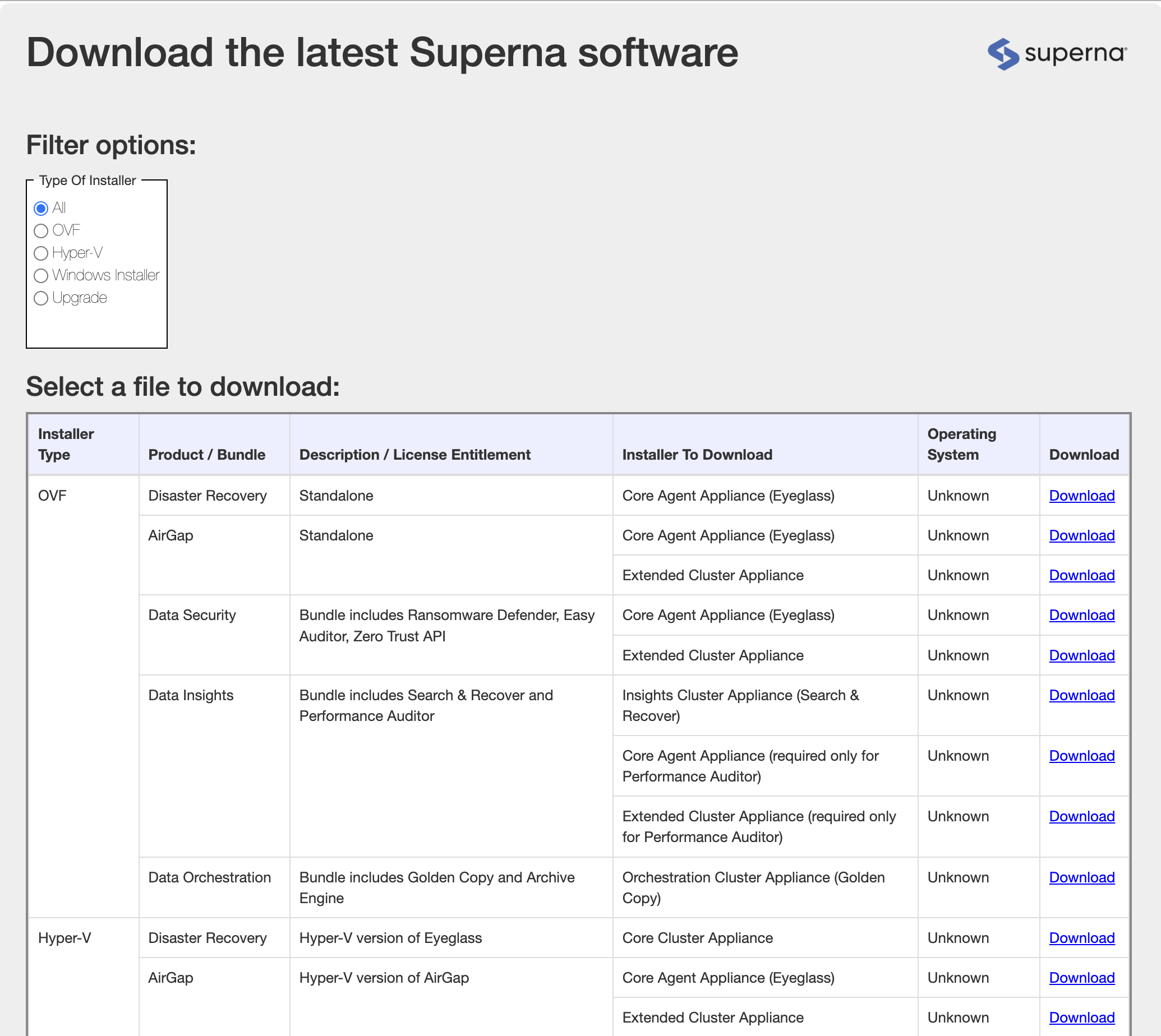
Task: Download Extended Cluster Appliance for Performance Auditor
Action: tap(1081, 816)
